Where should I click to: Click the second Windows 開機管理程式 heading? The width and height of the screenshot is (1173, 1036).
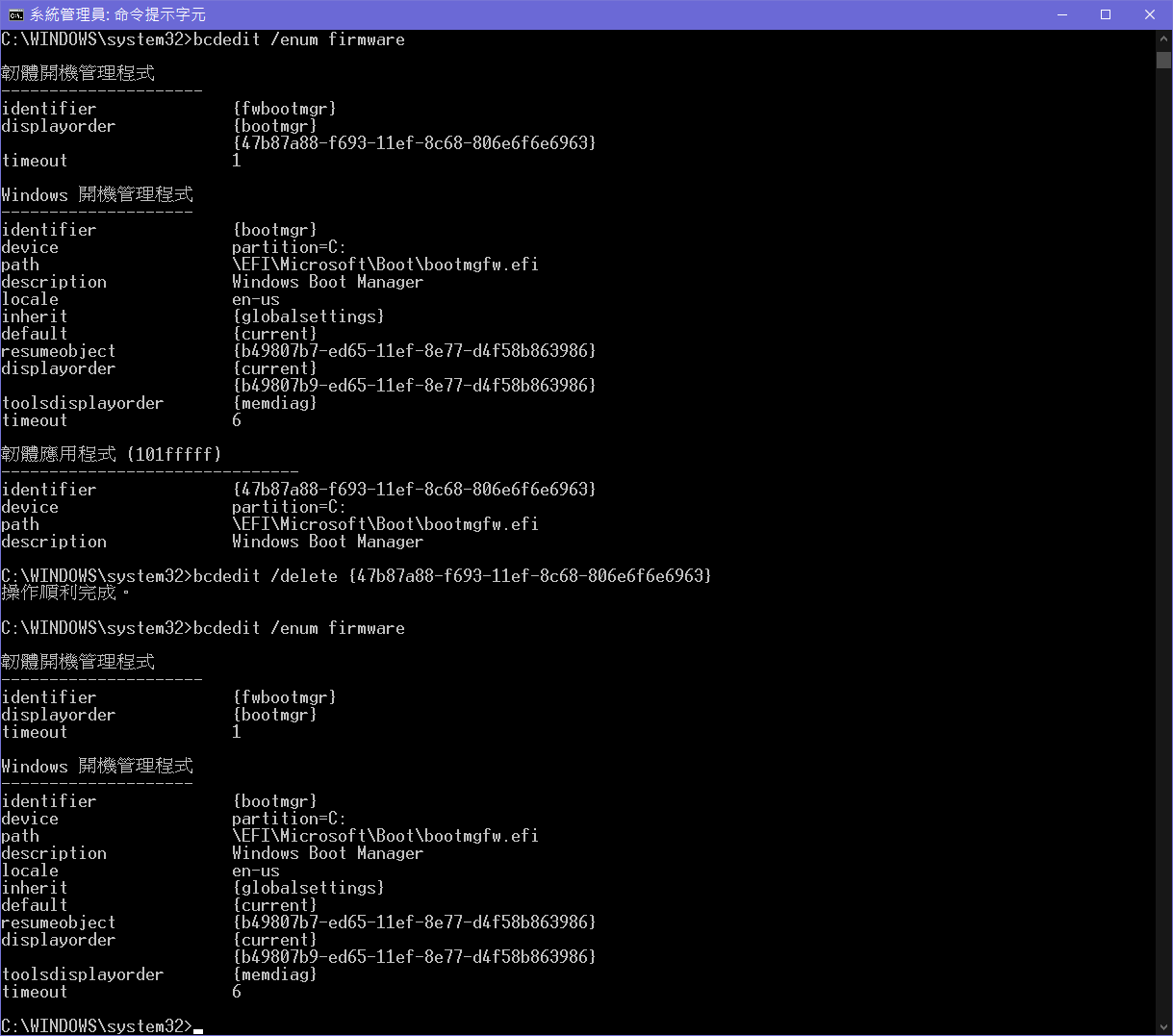[97, 766]
